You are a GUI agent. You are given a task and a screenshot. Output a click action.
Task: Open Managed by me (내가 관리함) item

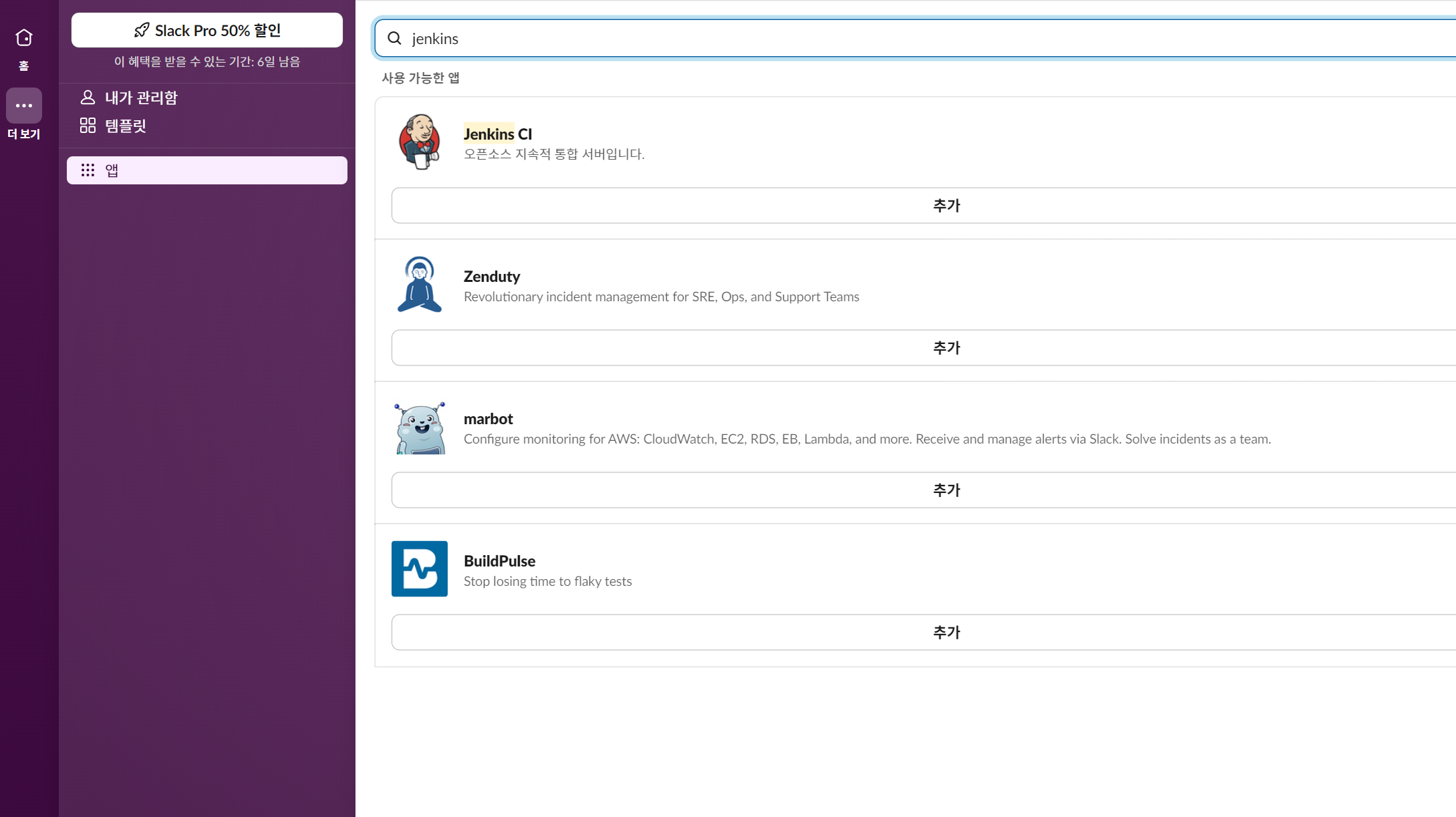(x=141, y=98)
